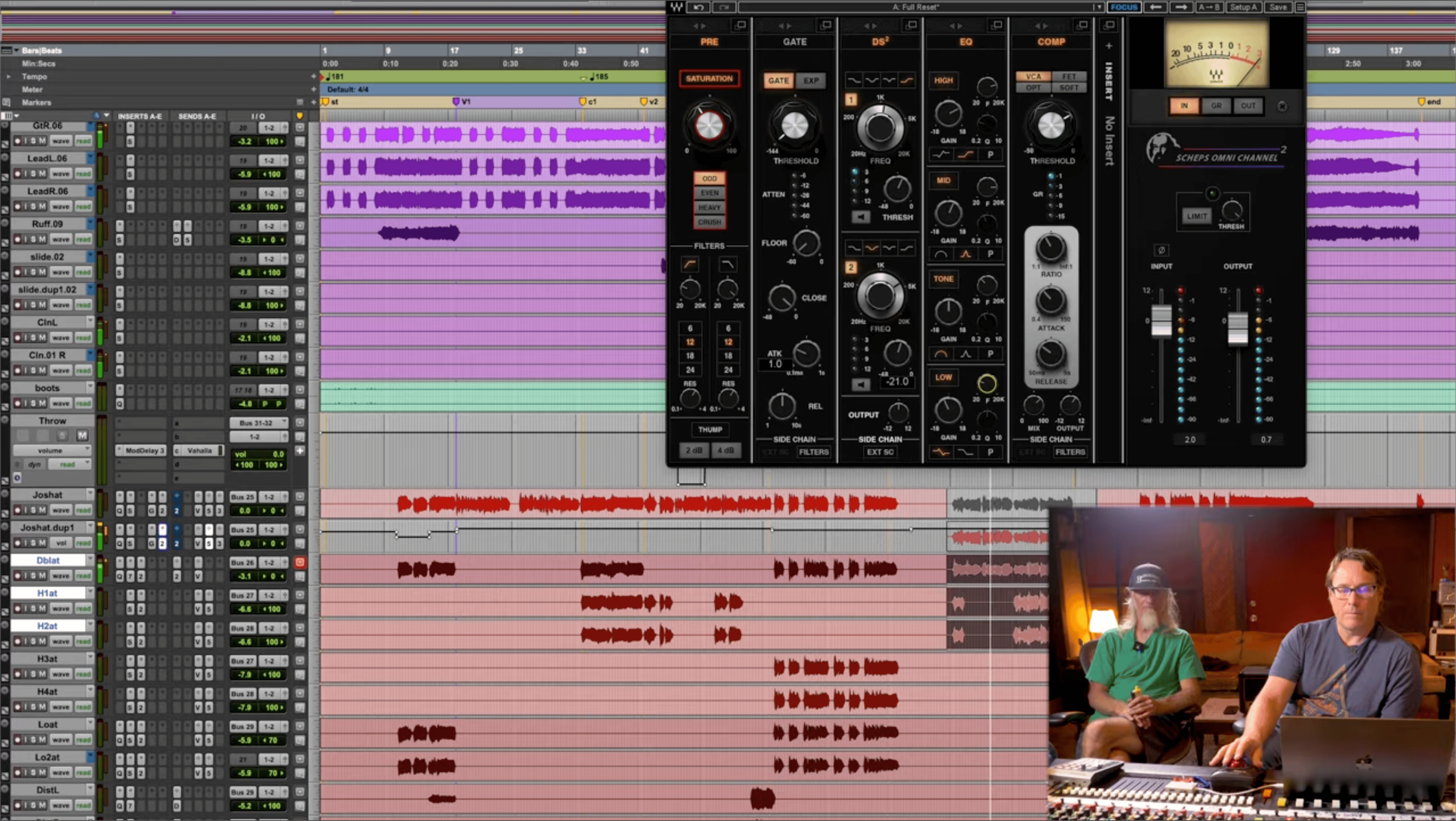Screen dimensions: 1456x821
Task: Enable the LIMIT button
Action: point(1197,216)
